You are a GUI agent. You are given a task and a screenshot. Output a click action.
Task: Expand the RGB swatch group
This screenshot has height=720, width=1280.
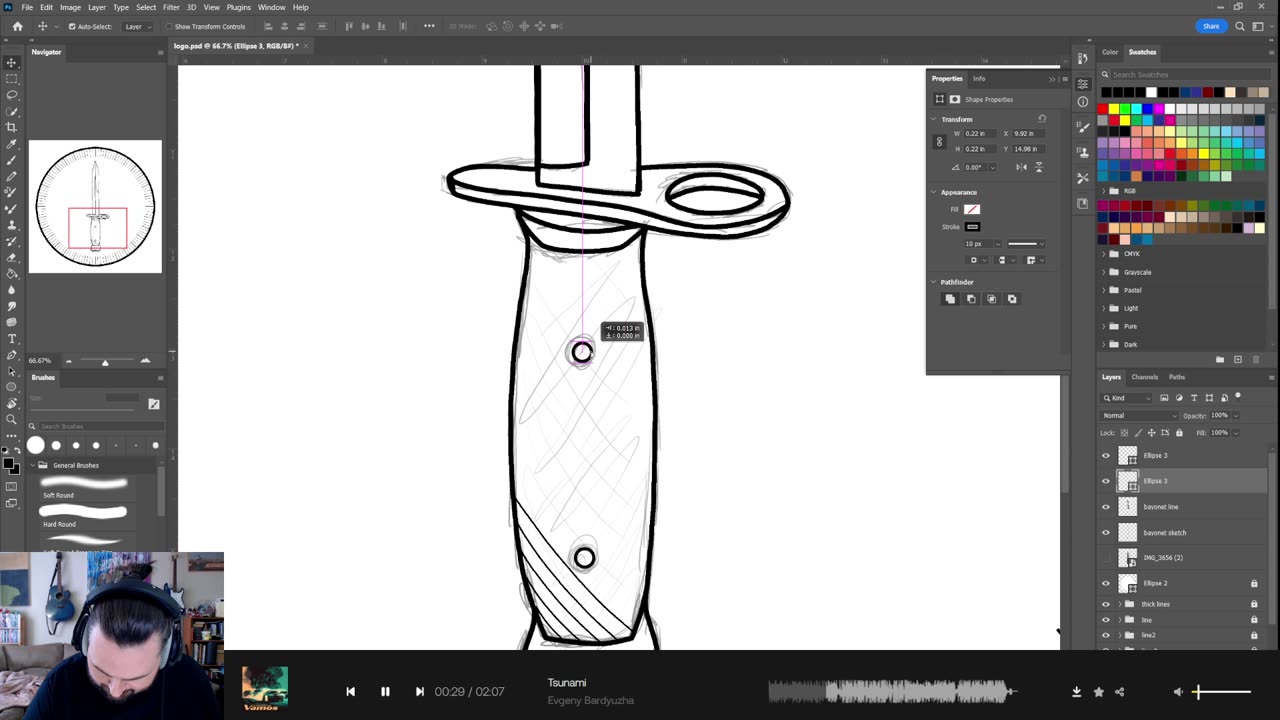point(1104,191)
